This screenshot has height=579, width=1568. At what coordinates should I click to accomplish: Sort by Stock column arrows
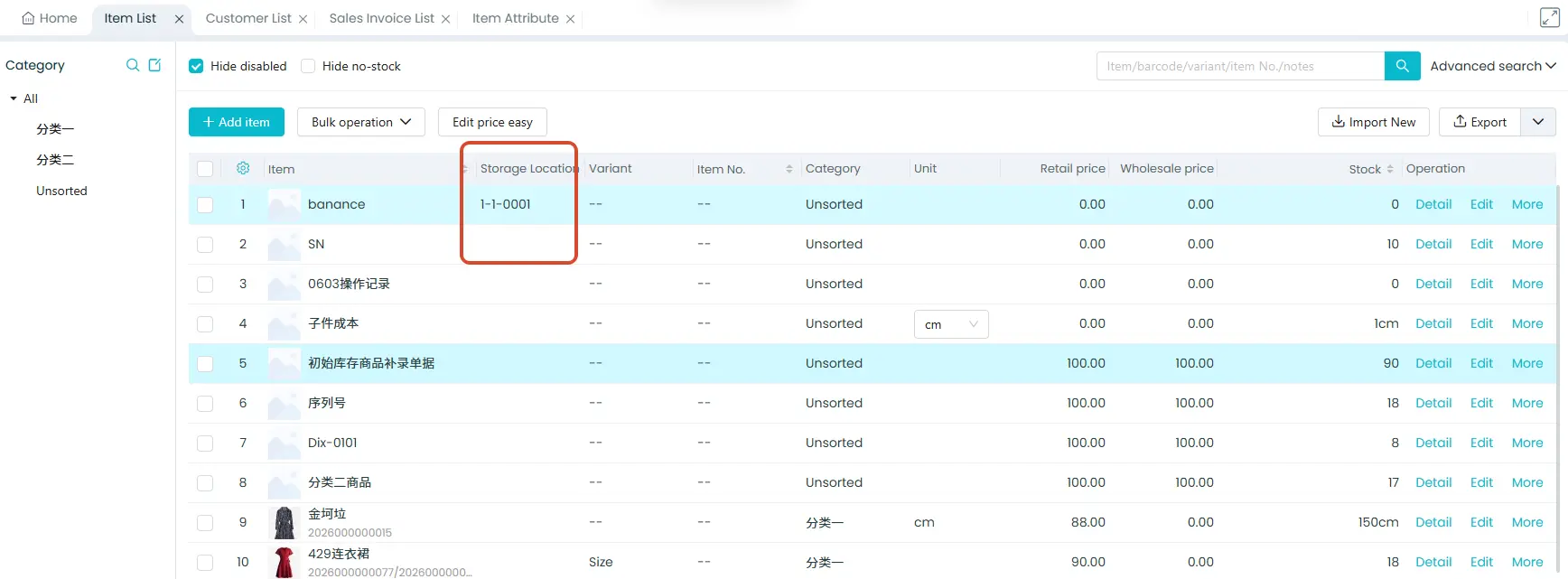tap(1389, 169)
